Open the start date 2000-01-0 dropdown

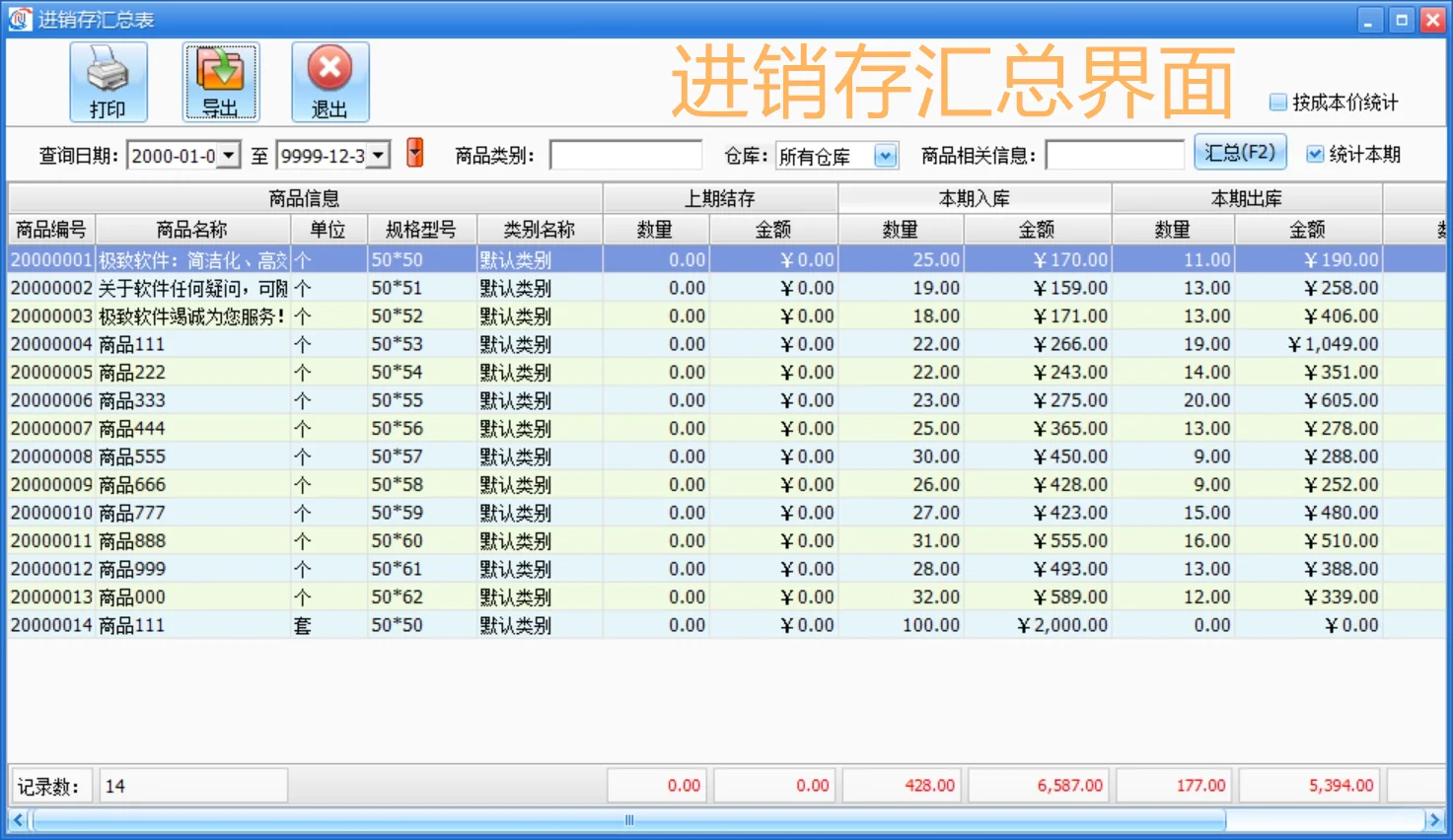click(229, 154)
